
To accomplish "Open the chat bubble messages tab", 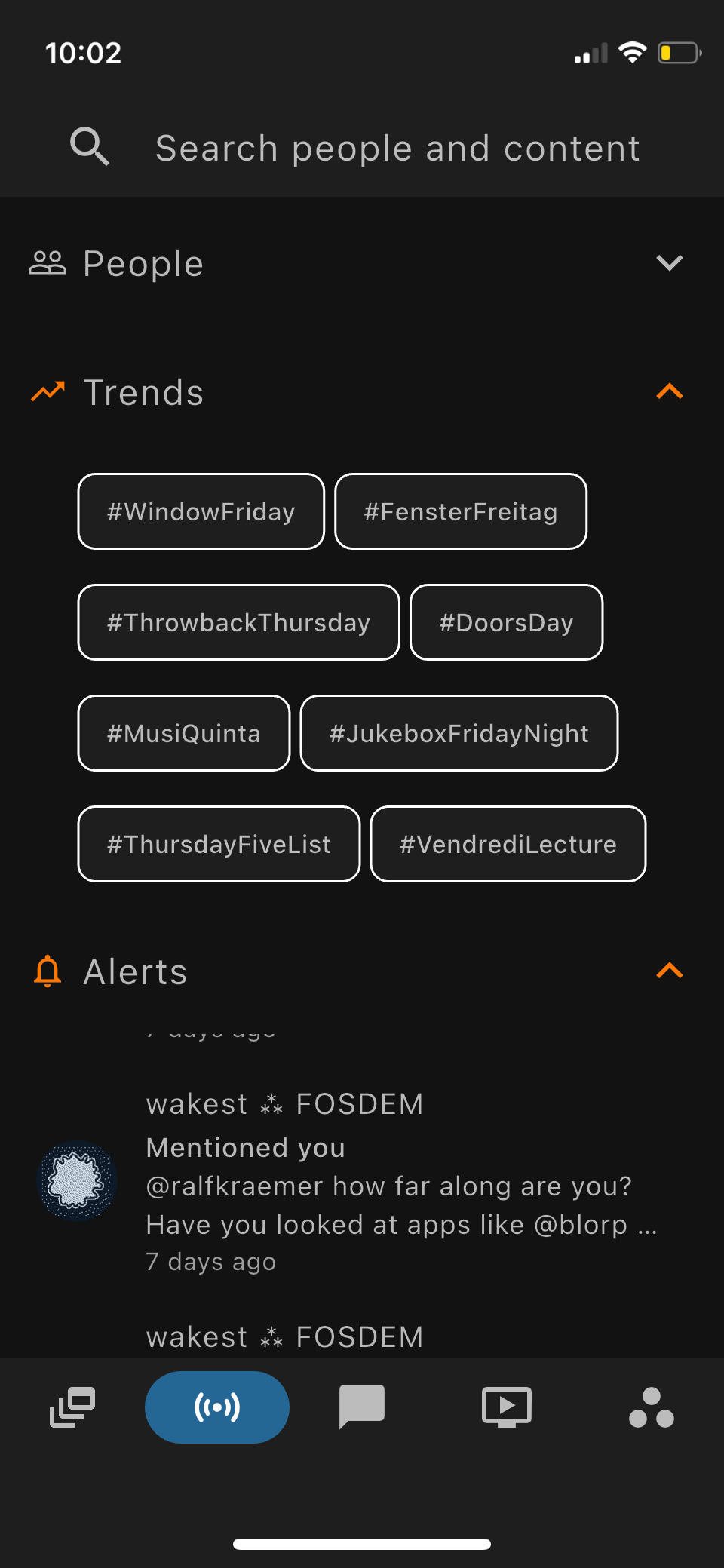I will point(362,1407).
